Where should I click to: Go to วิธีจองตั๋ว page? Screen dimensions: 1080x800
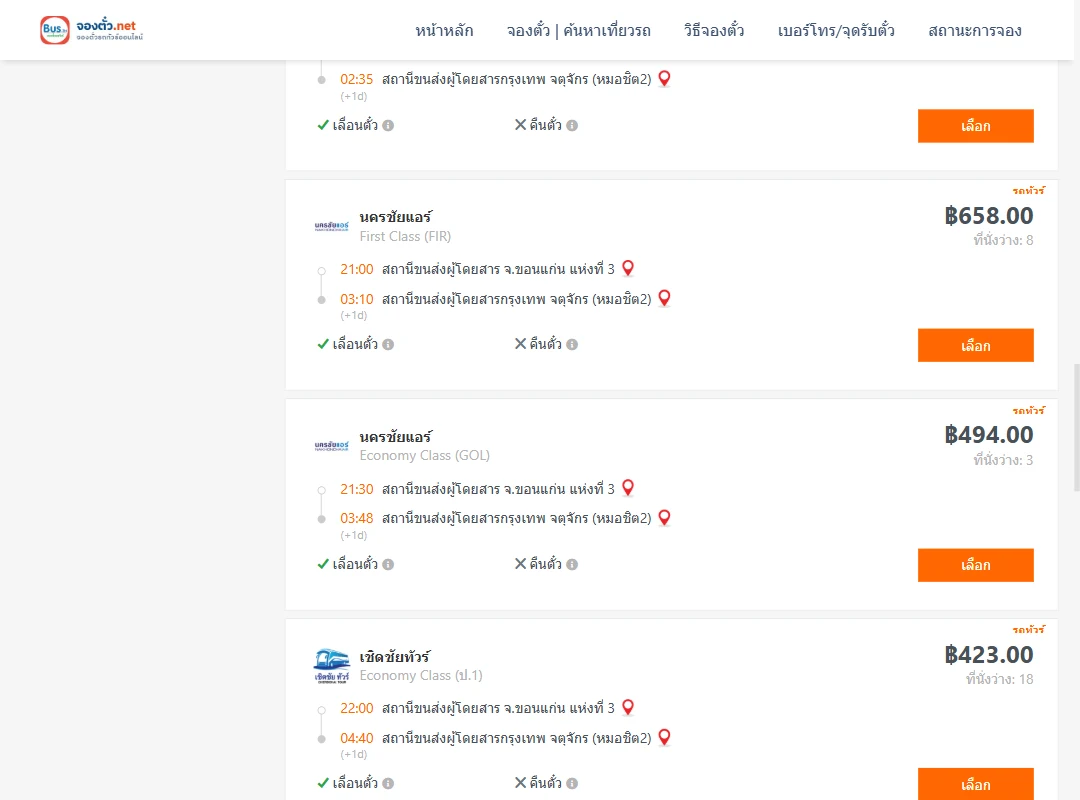click(x=714, y=30)
